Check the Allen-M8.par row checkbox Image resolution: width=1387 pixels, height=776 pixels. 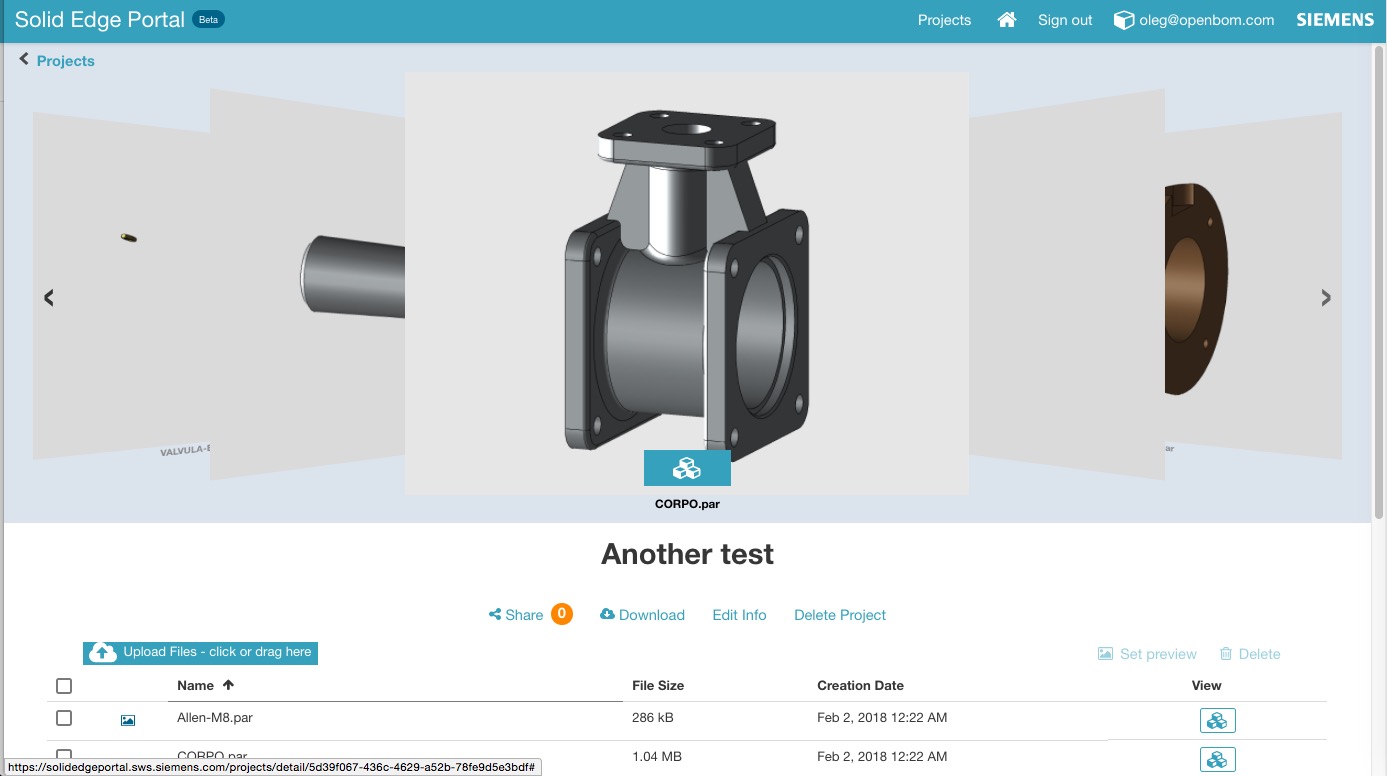pyautogui.click(x=64, y=718)
